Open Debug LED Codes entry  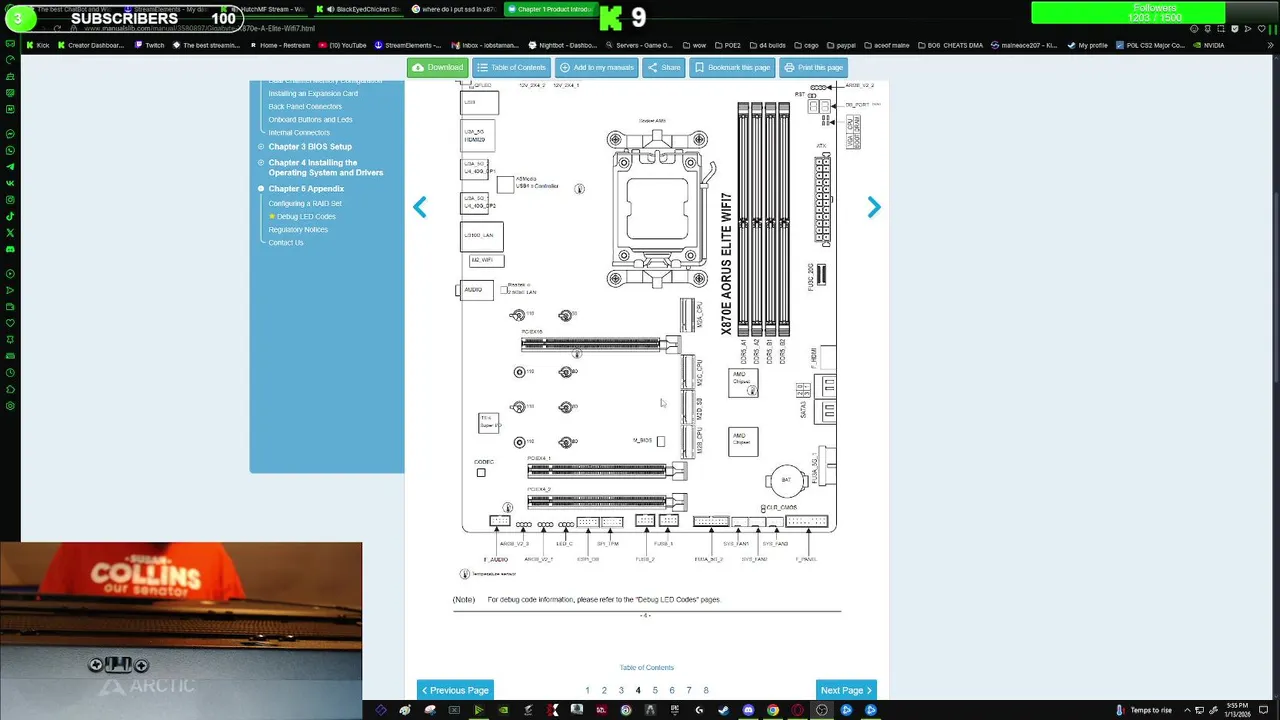click(306, 216)
